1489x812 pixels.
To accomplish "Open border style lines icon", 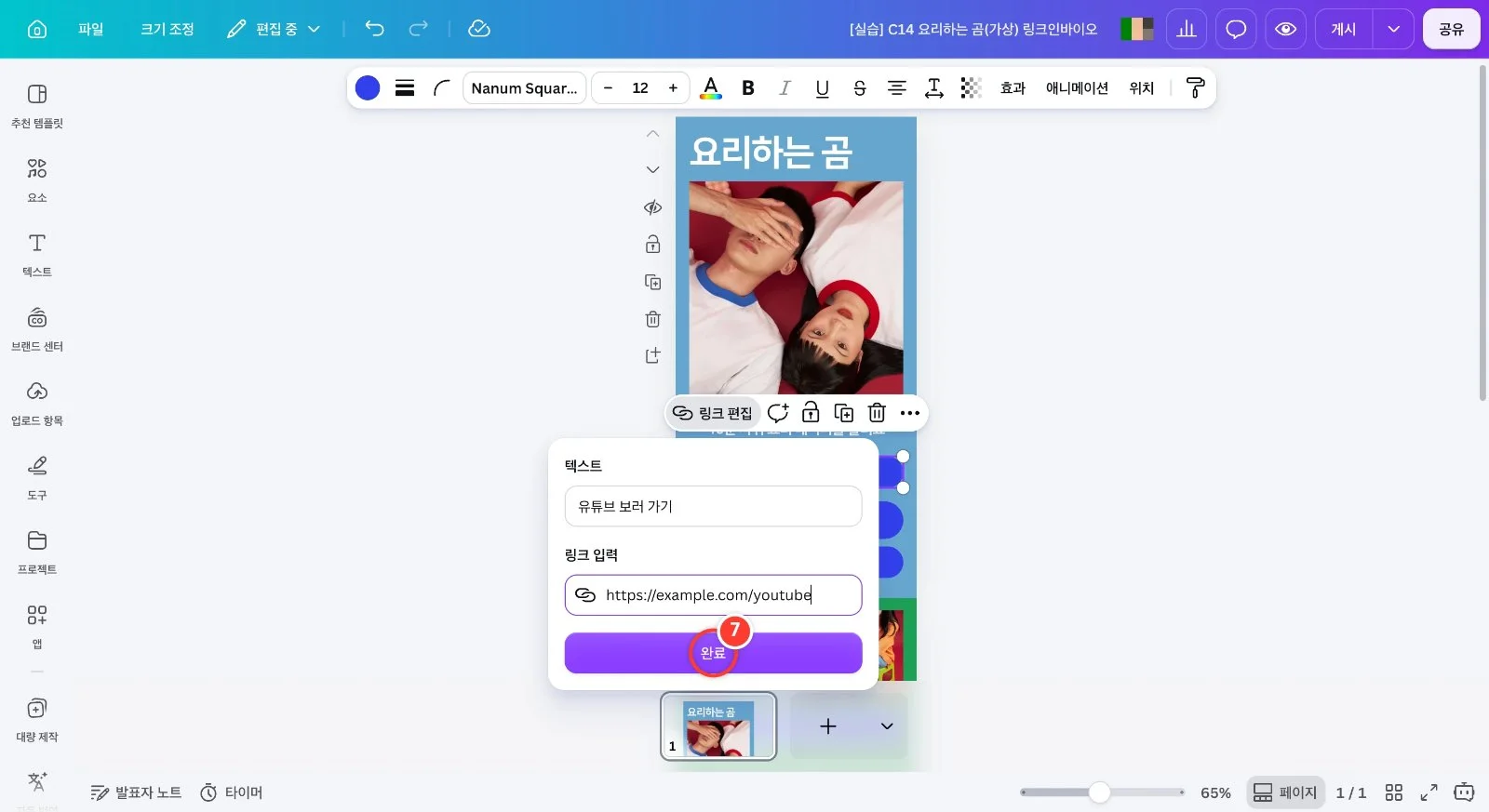I will (405, 87).
